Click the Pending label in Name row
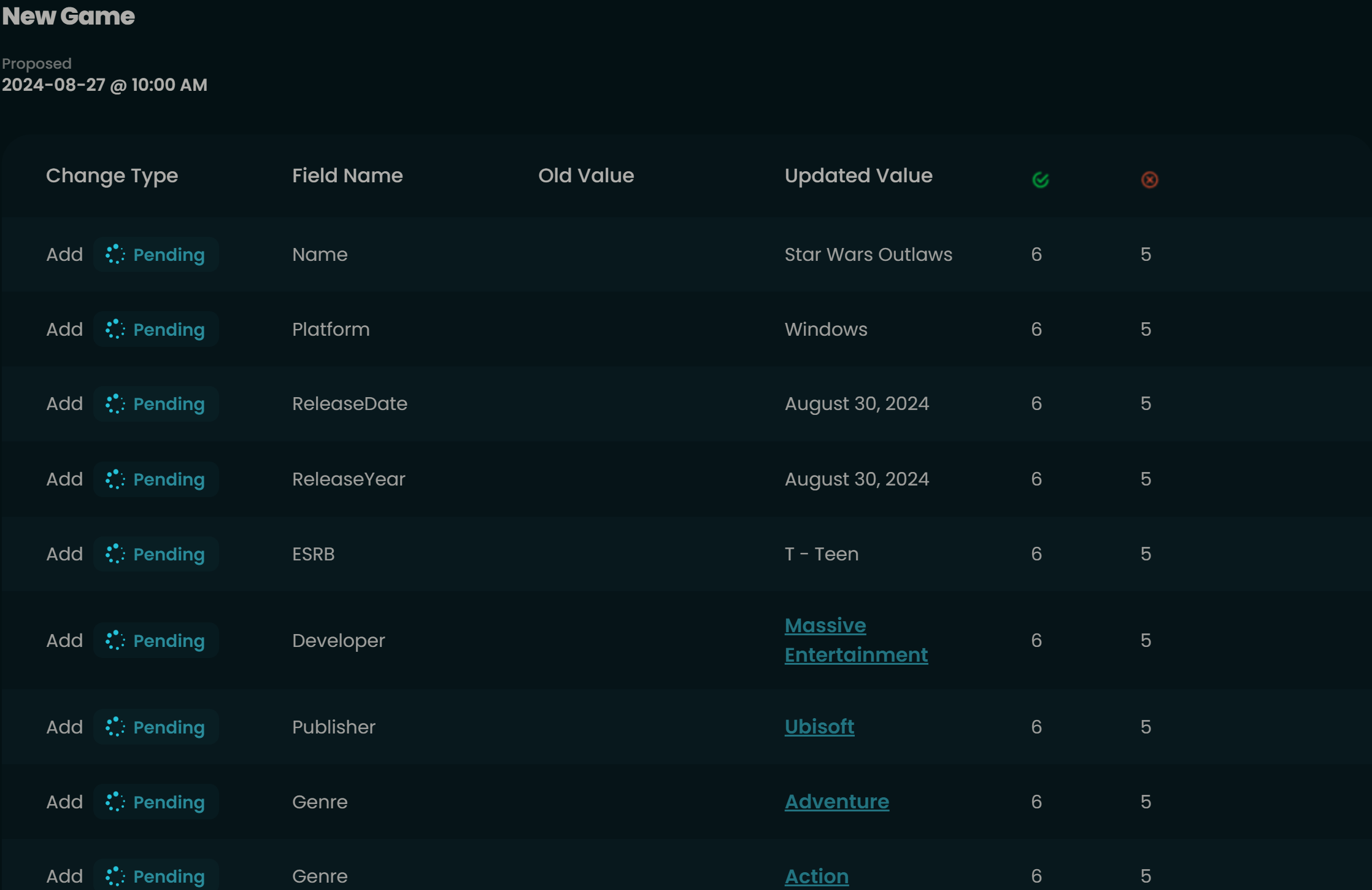This screenshot has width=1372, height=890. 169,255
